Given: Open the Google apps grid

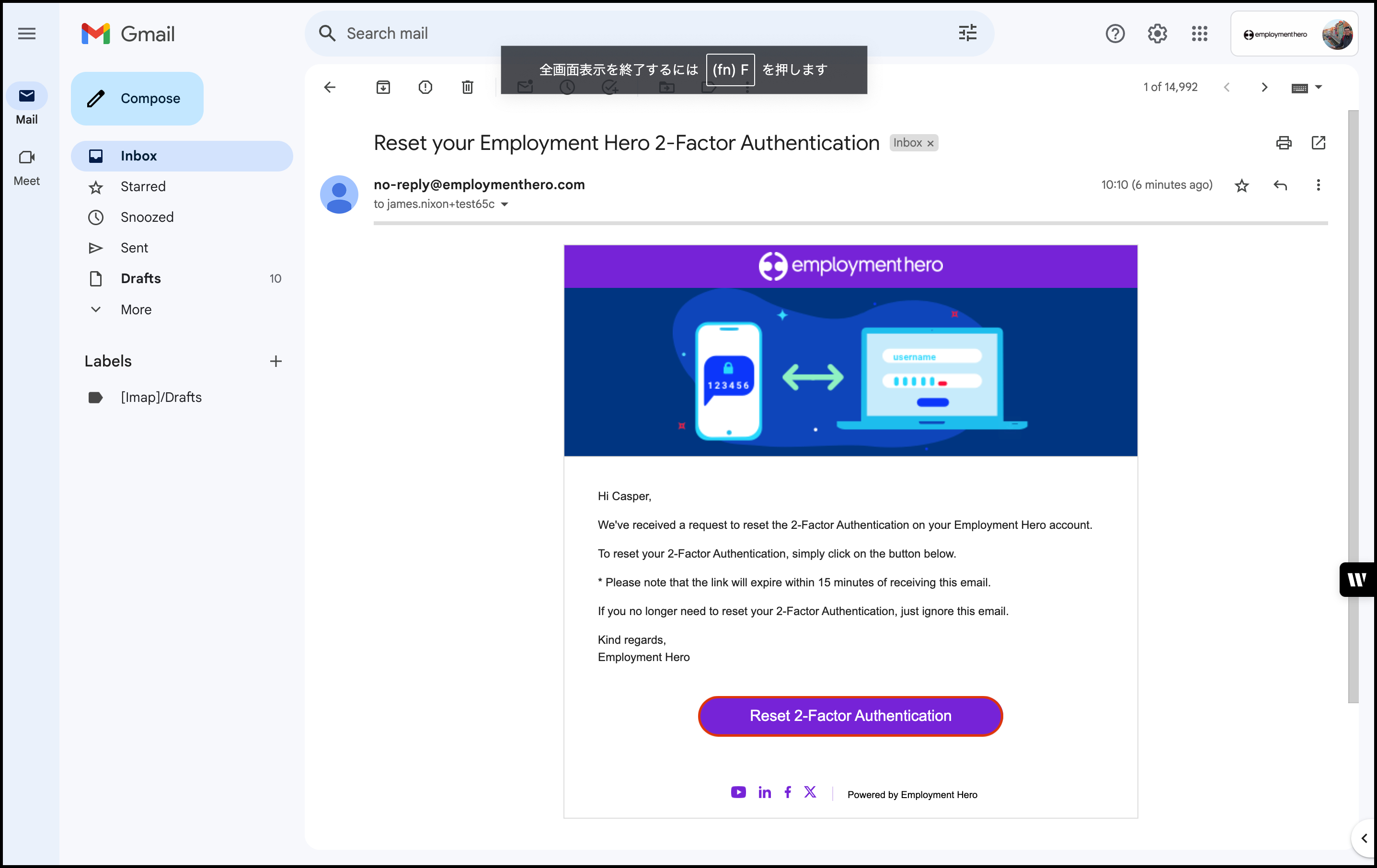Looking at the screenshot, I should [1199, 33].
